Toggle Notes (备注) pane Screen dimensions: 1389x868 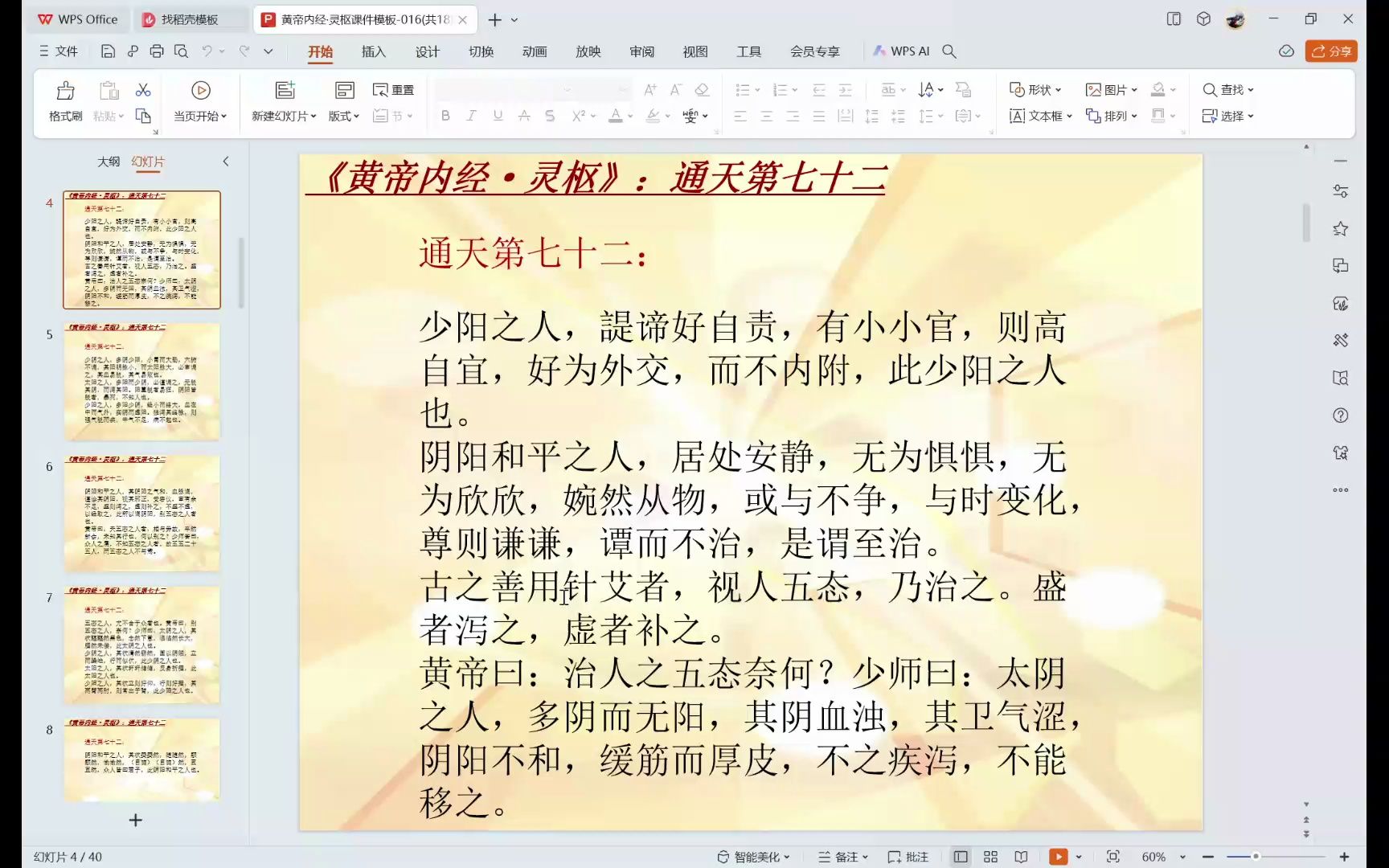click(843, 857)
